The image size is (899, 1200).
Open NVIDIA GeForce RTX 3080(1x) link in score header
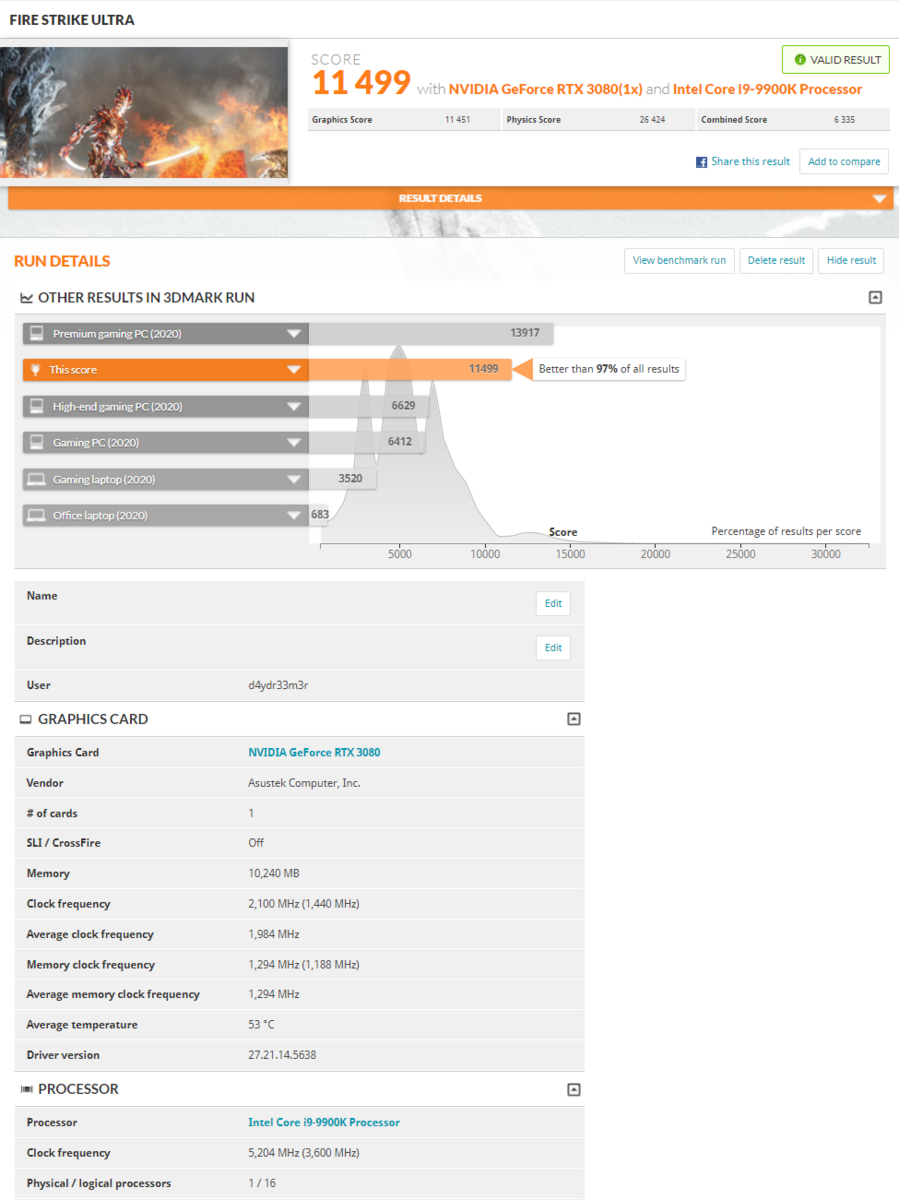point(545,90)
